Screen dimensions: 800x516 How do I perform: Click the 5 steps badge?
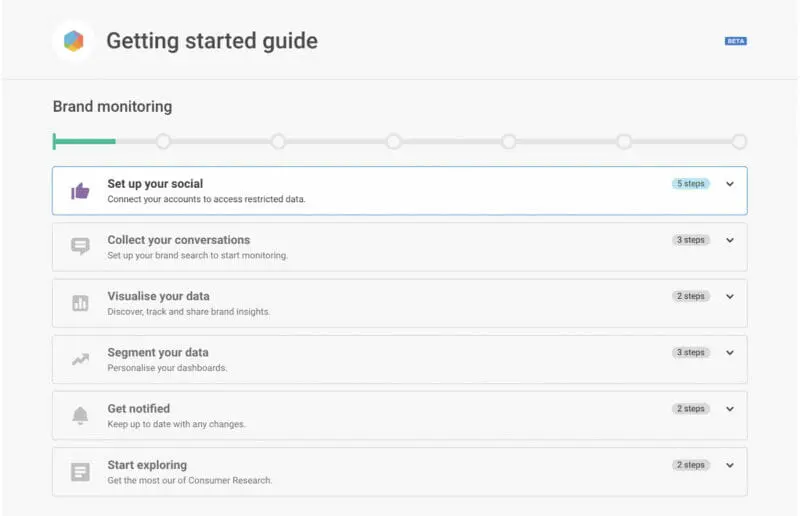pyautogui.click(x=690, y=184)
